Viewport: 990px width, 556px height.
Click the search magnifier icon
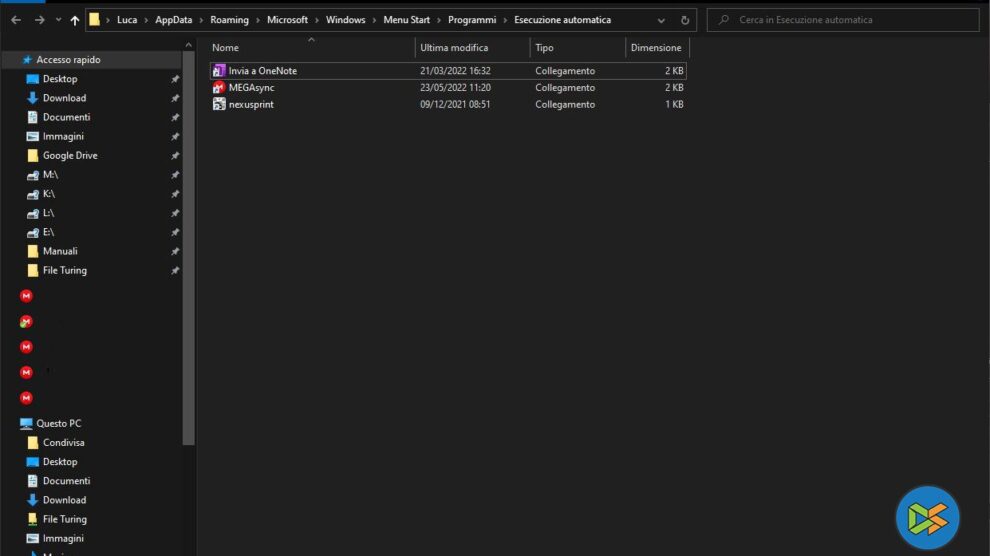724,20
